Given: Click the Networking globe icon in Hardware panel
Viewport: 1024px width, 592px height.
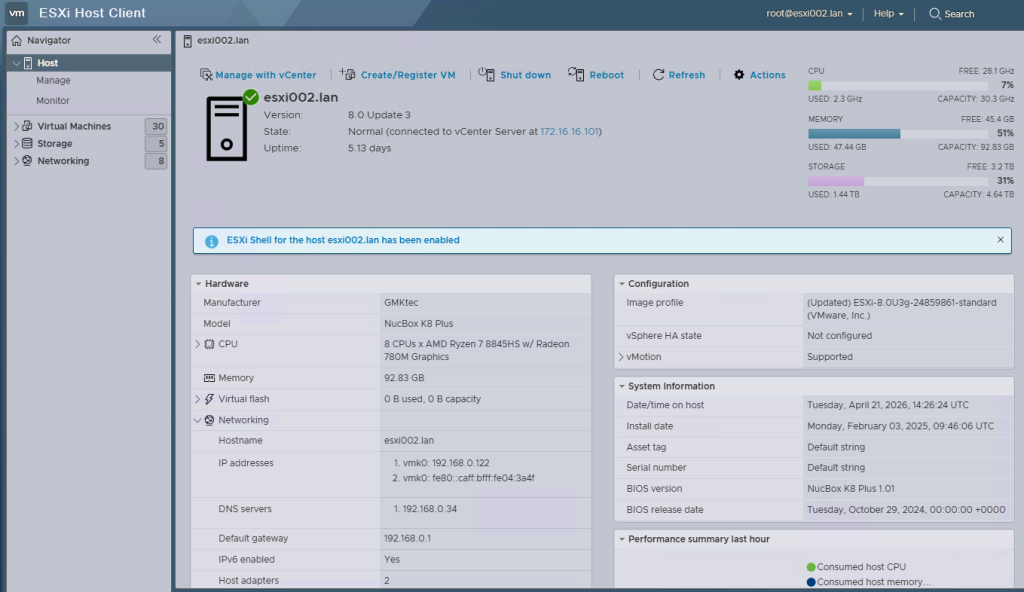Looking at the screenshot, I should (209, 420).
